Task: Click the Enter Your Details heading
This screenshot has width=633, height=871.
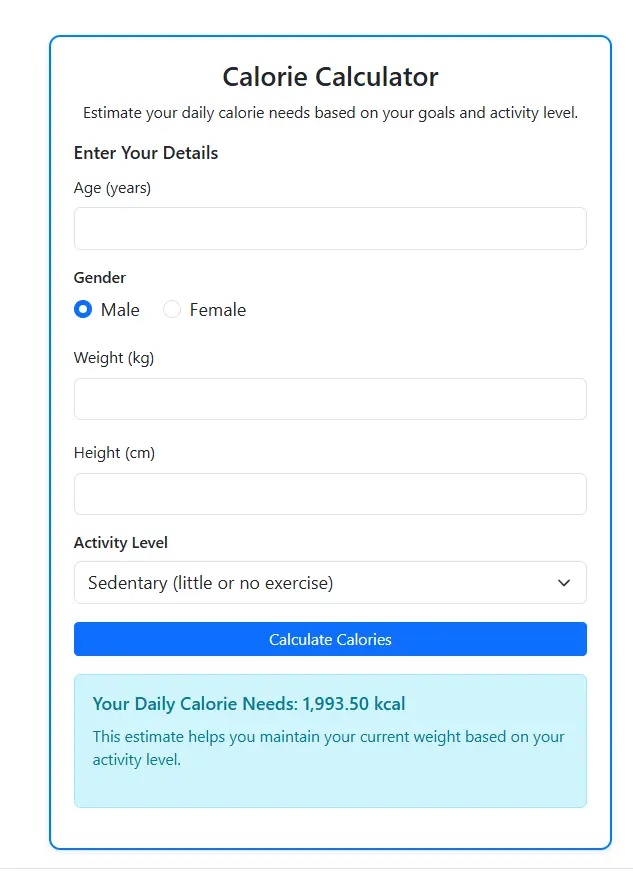Action: click(145, 153)
